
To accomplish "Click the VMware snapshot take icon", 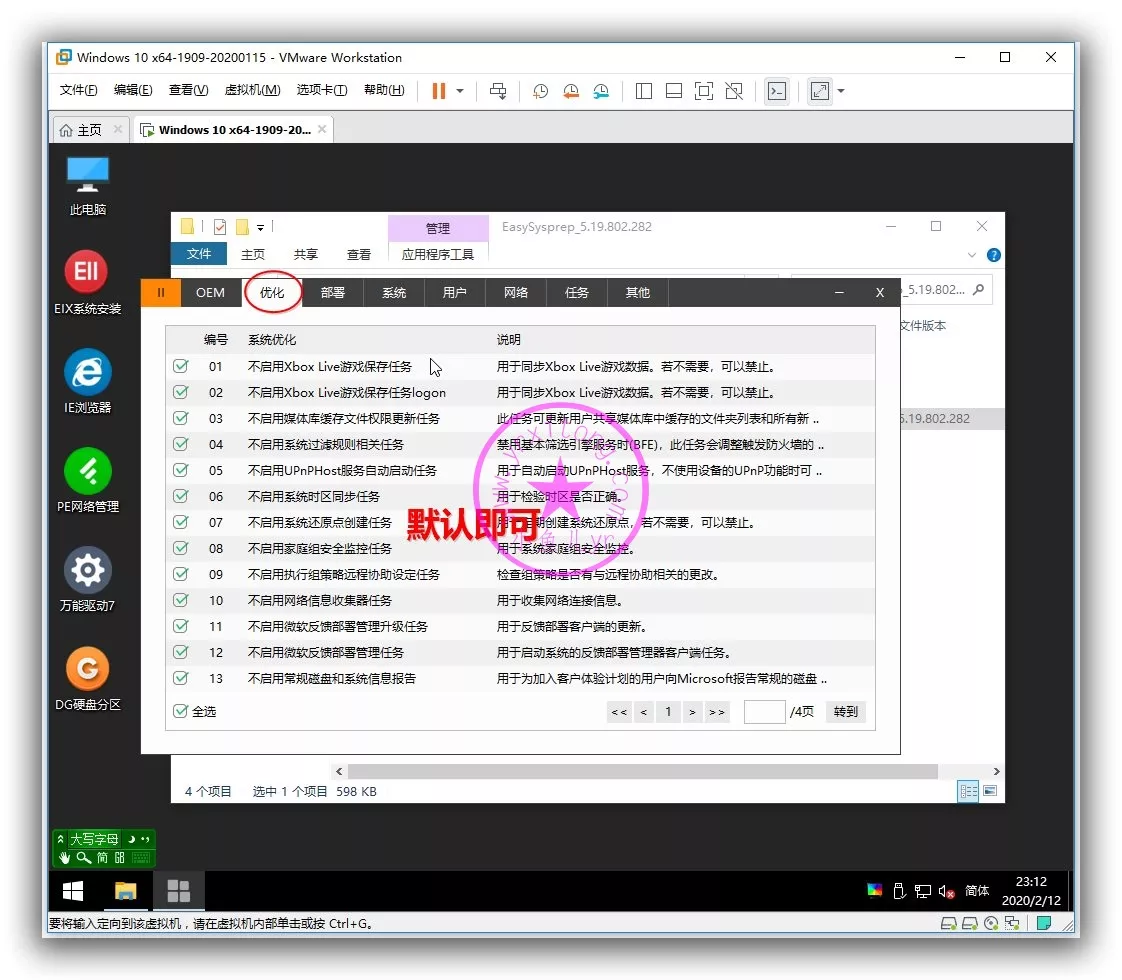I will (x=540, y=91).
